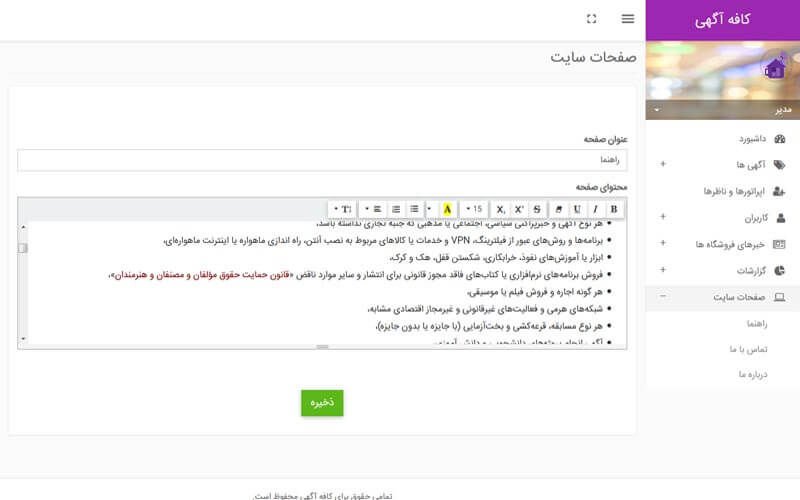Screen dimensions: 800x500
Task: Collapse صفحات سایت with its minus sign
Action: point(663,296)
